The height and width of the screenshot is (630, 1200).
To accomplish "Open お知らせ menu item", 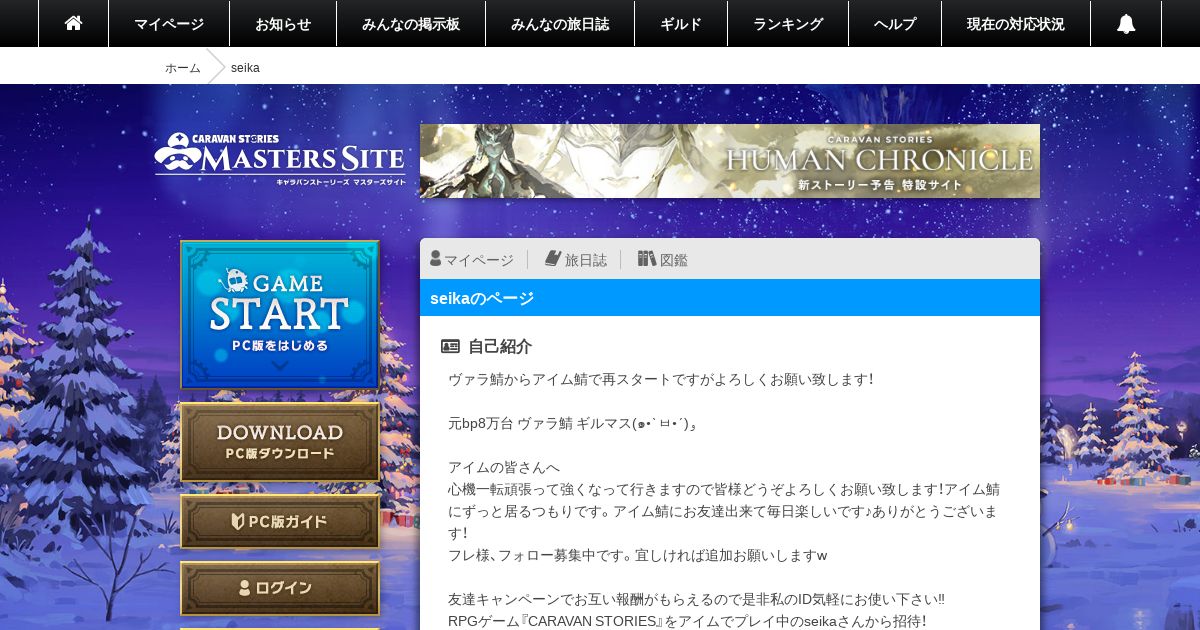I will click(283, 23).
